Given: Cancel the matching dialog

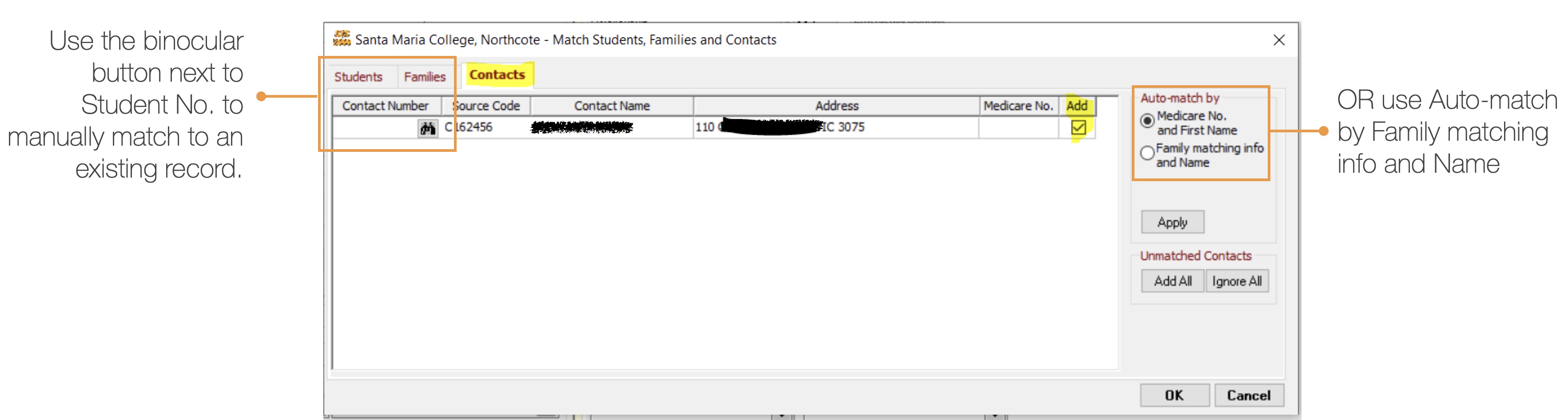Looking at the screenshot, I should point(1249,396).
